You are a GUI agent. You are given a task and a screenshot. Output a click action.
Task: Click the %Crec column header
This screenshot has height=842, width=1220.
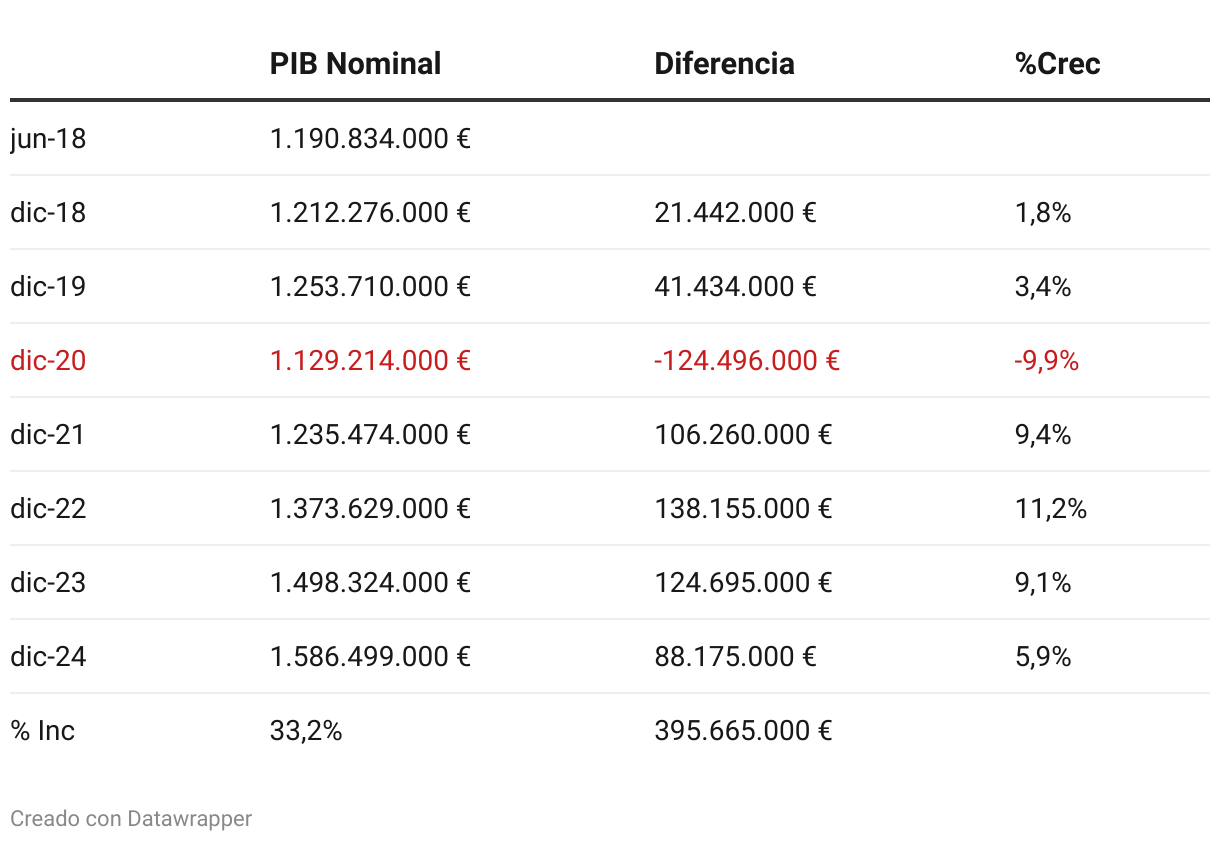[x=1057, y=64]
